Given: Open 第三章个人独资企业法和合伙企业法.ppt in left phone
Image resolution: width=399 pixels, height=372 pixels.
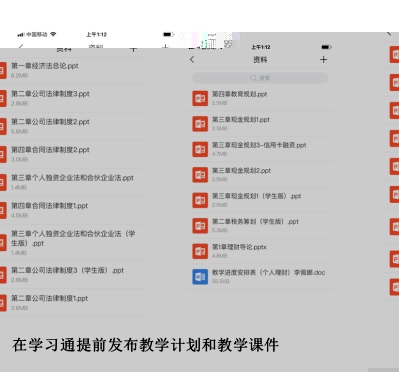Looking at the screenshot, I should tap(72, 178).
